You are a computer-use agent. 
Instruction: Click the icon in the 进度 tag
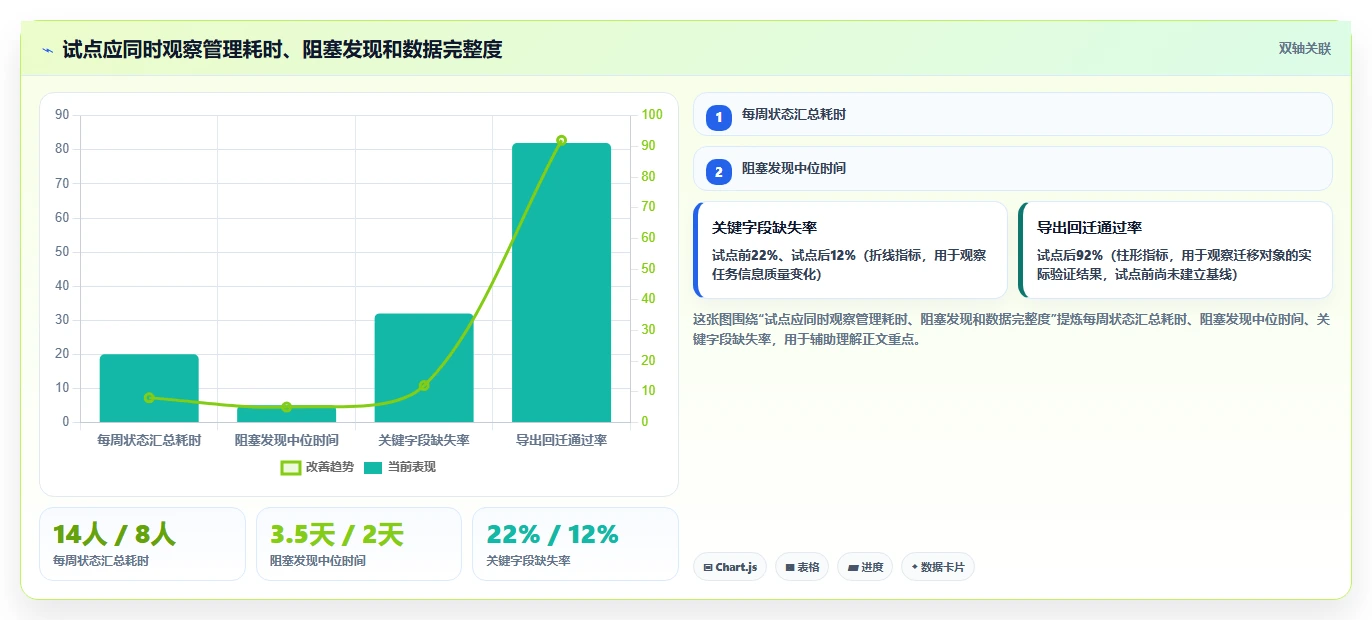tap(853, 568)
